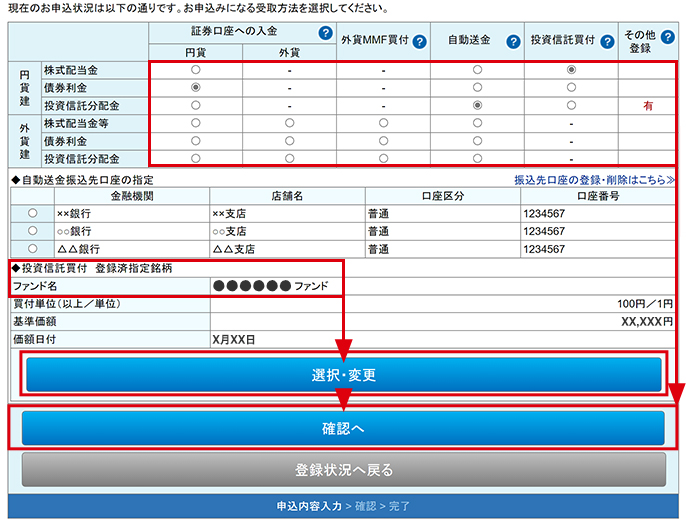The height and width of the screenshot is (520, 686).
Task: Click the 確認へ button
Action: click(343, 428)
